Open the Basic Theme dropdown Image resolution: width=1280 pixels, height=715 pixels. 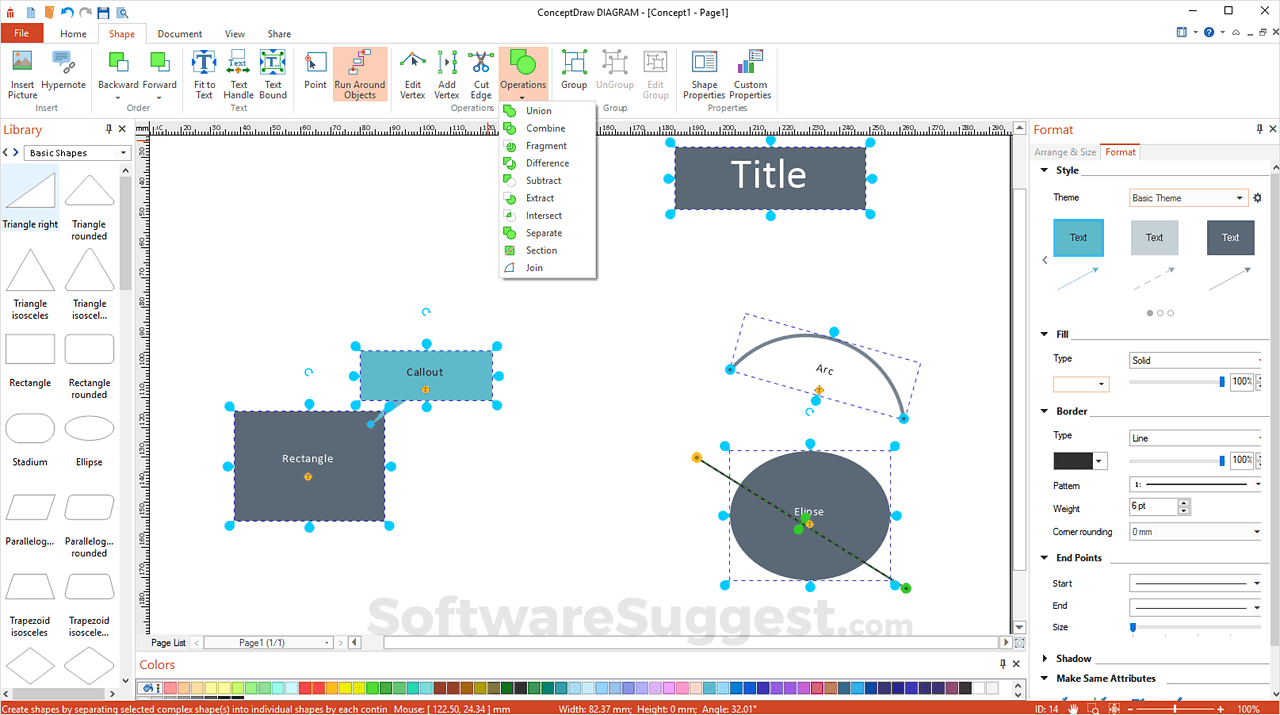(1240, 197)
